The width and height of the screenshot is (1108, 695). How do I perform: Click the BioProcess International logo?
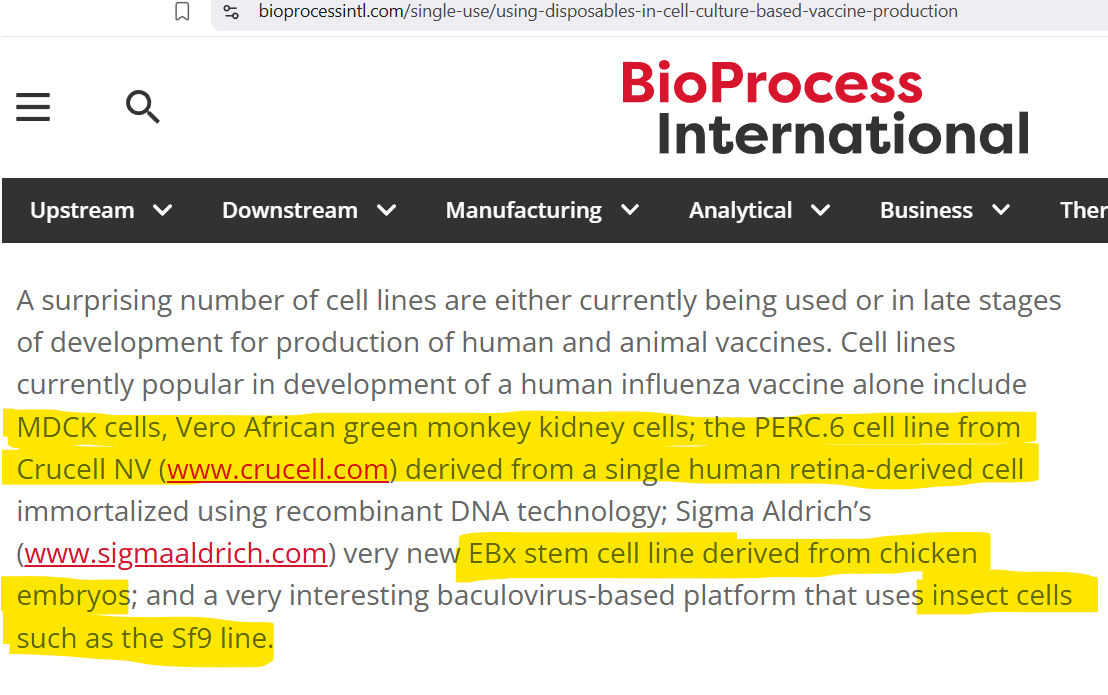pos(825,108)
